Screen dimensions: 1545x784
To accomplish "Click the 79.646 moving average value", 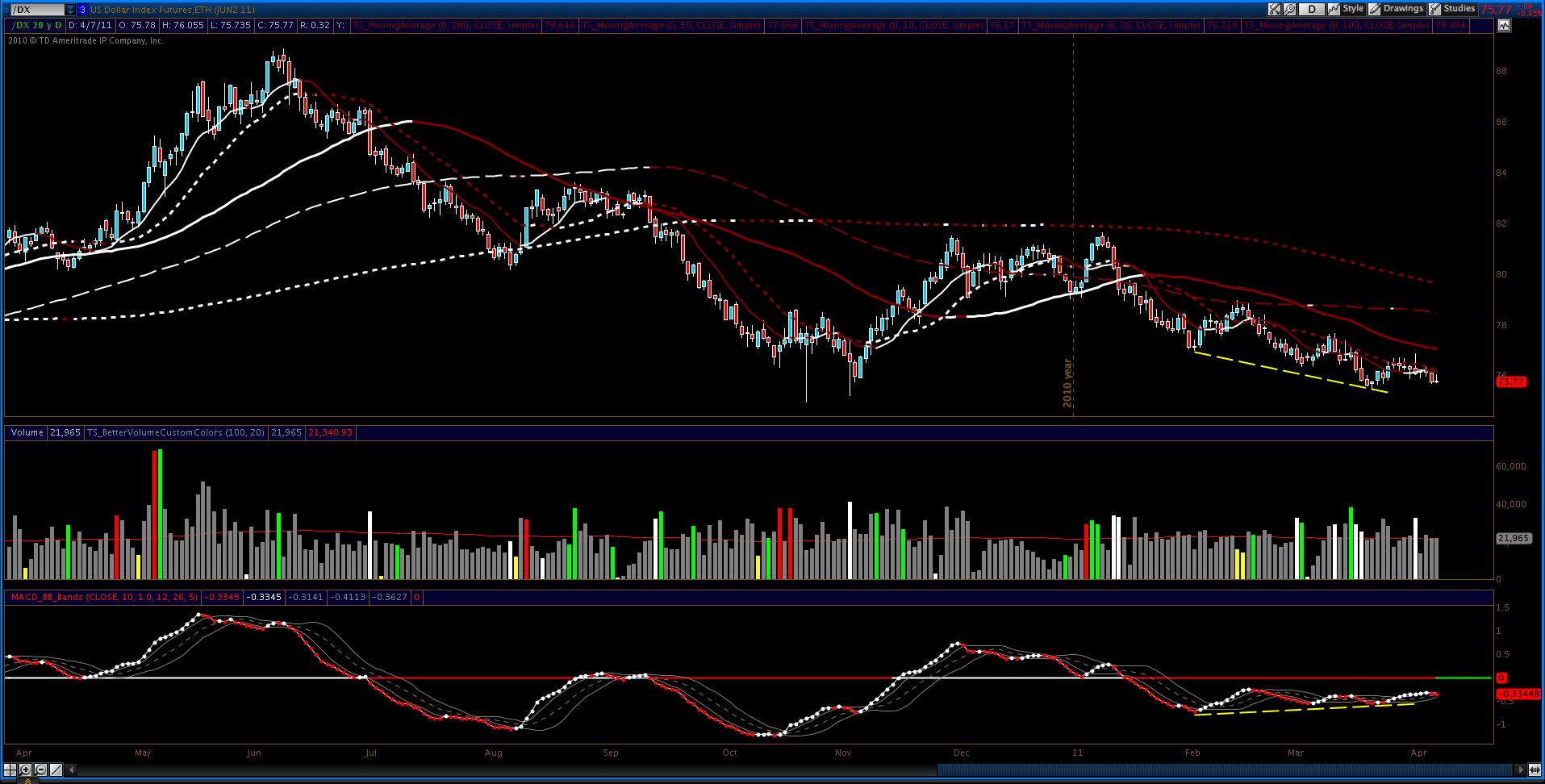I will (558, 25).
